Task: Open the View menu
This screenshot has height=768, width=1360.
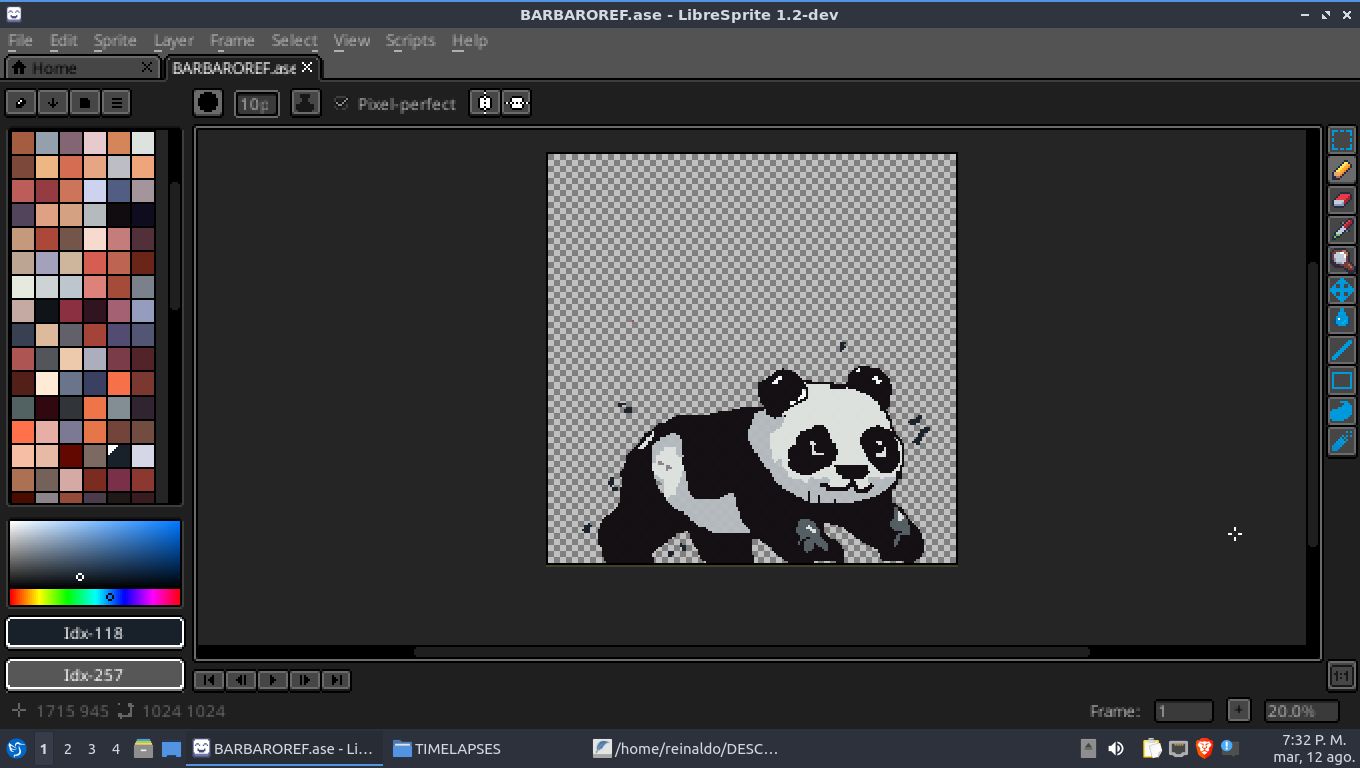Action: tap(351, 40)
